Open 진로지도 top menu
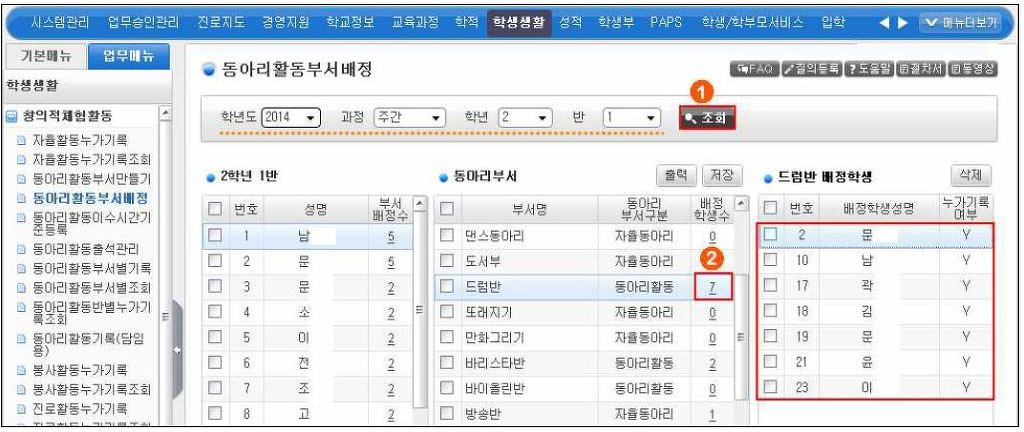 coord(221,22)
